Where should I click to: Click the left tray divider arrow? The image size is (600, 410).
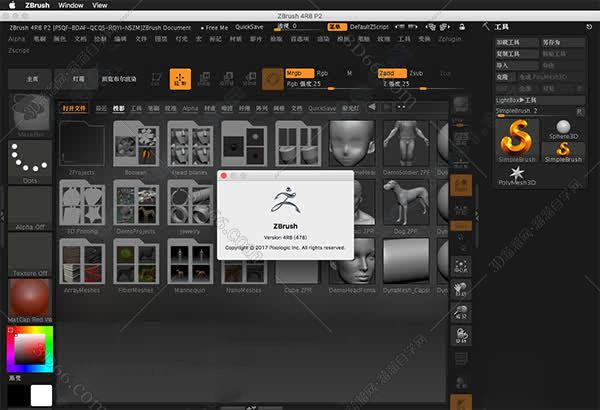[2, 217]
